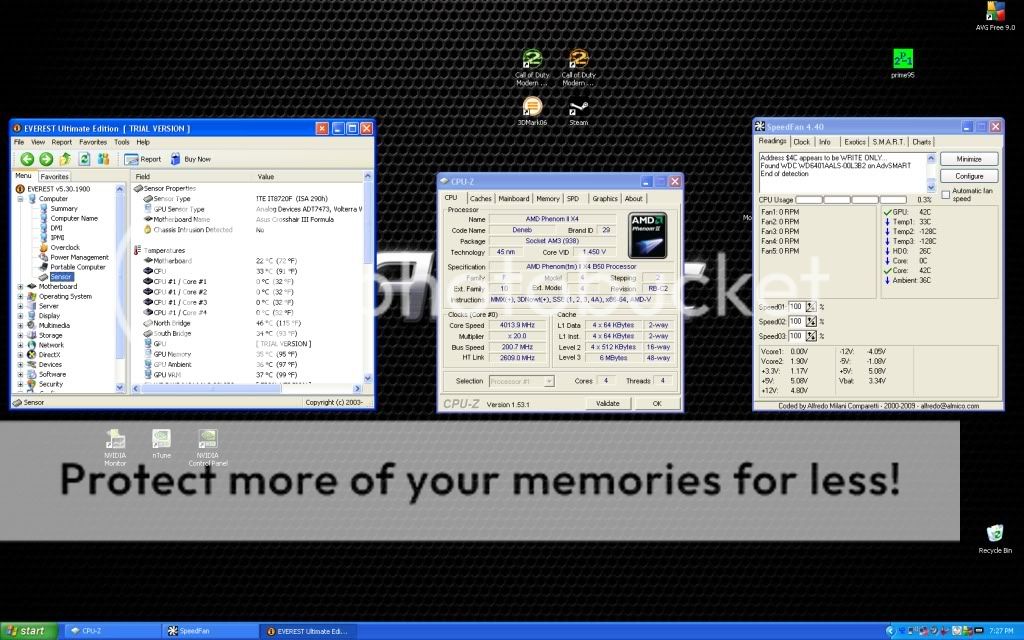
Task: Select the Recycle Bin icon
Action: (x=995, y=539)
